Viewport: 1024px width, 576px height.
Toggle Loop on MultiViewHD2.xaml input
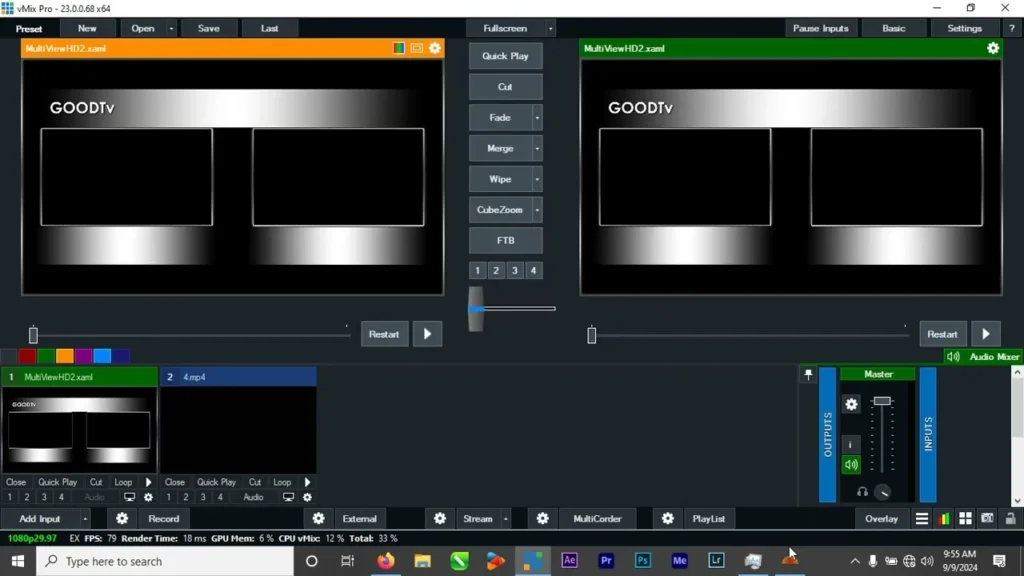pyautogui.click(x=123, y=482)
